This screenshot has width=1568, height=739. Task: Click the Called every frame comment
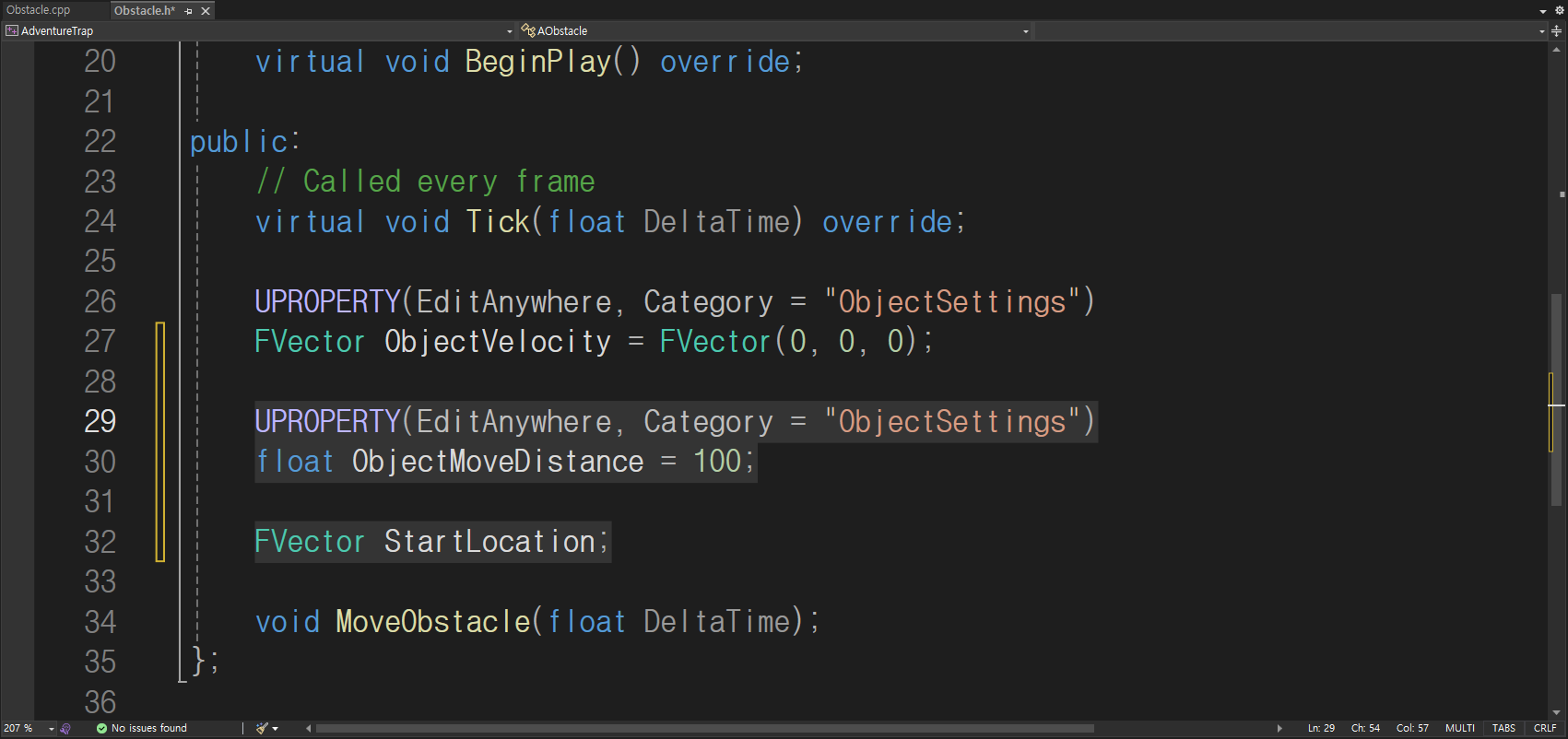(425, 182)
